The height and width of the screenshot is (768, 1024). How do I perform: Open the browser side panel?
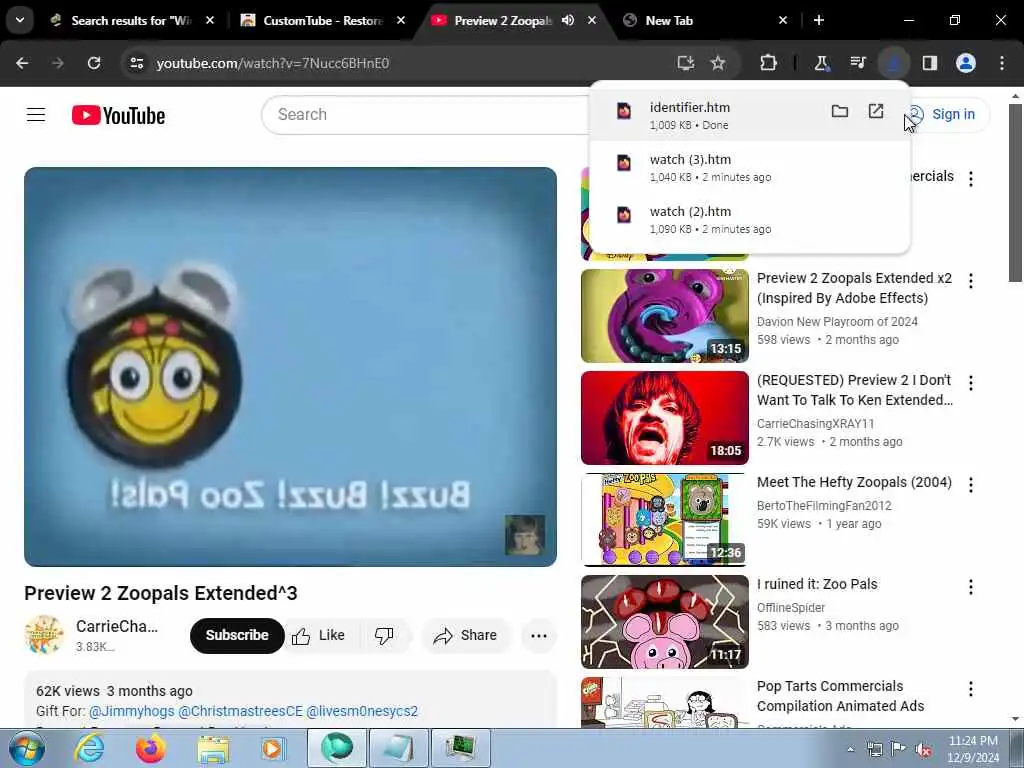click(x=930, y=63)
